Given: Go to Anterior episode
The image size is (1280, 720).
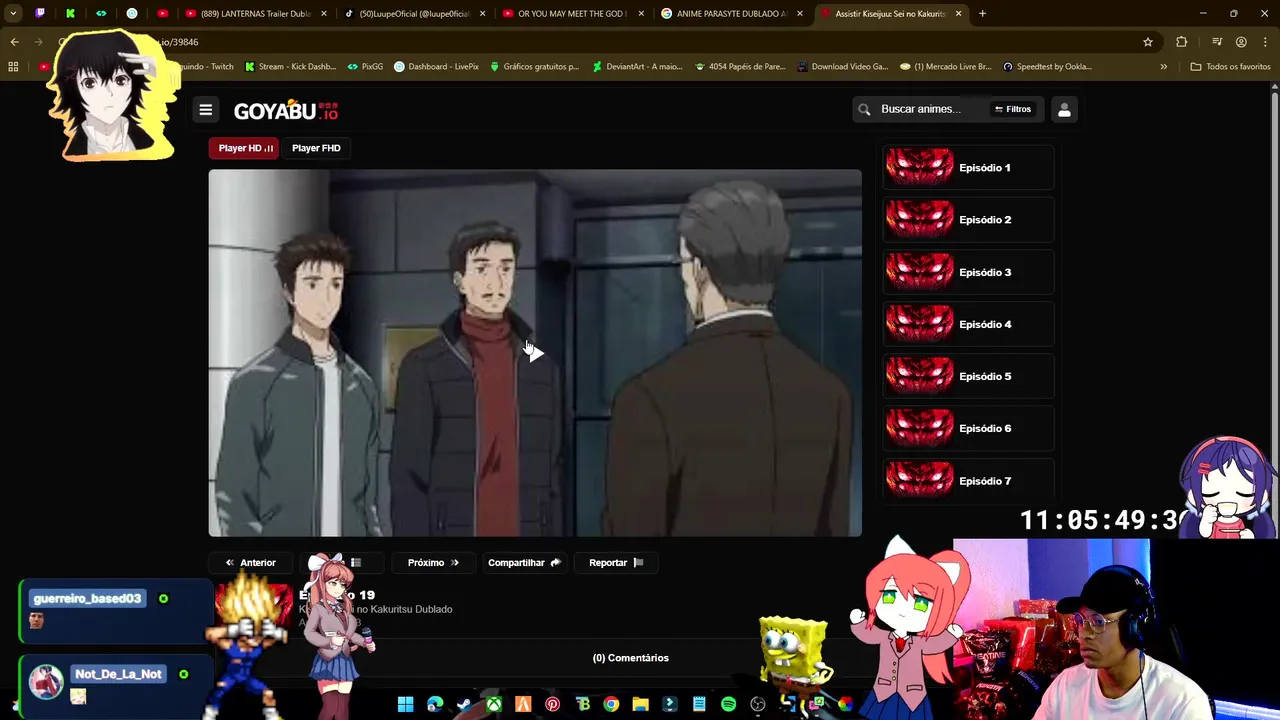Looking at the screenshot, I should click(250, 562).
